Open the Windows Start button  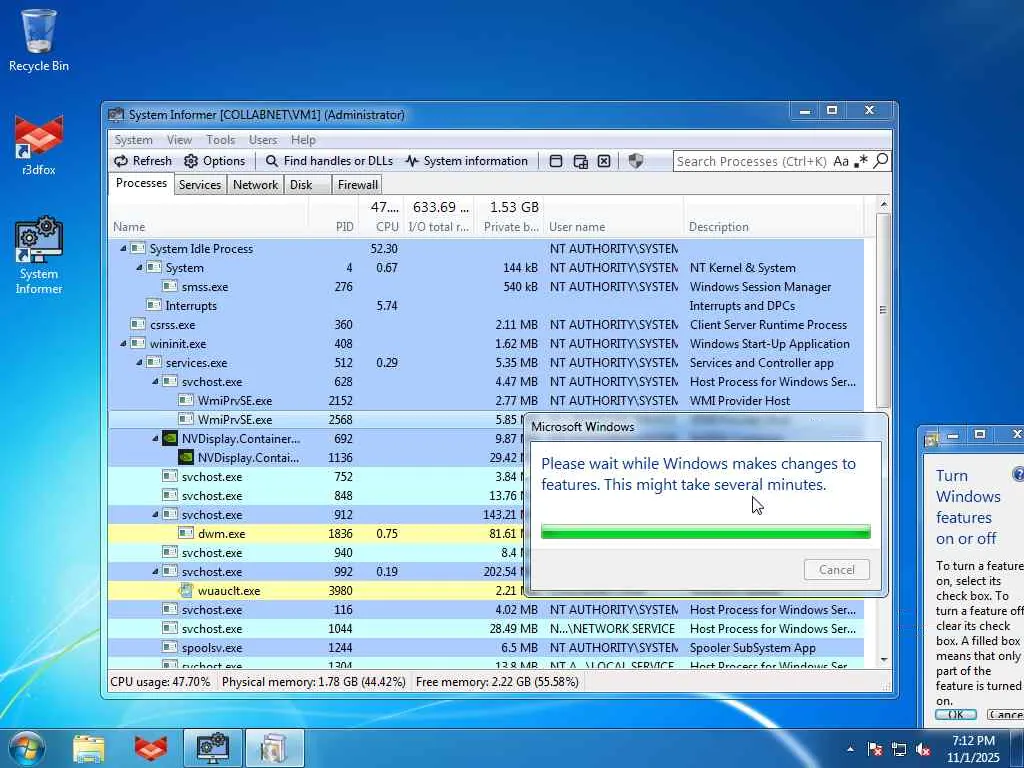[x=27, y=748]
